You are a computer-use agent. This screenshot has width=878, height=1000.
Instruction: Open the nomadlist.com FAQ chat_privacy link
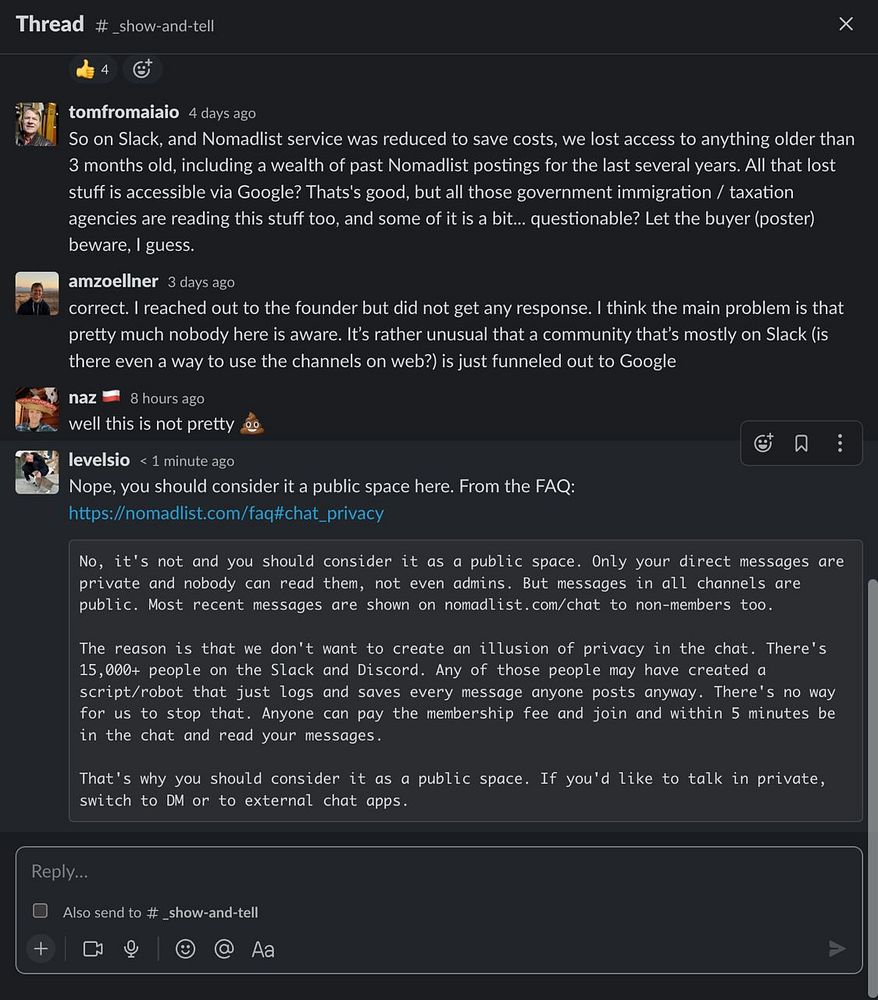click(x=226, y=513)
